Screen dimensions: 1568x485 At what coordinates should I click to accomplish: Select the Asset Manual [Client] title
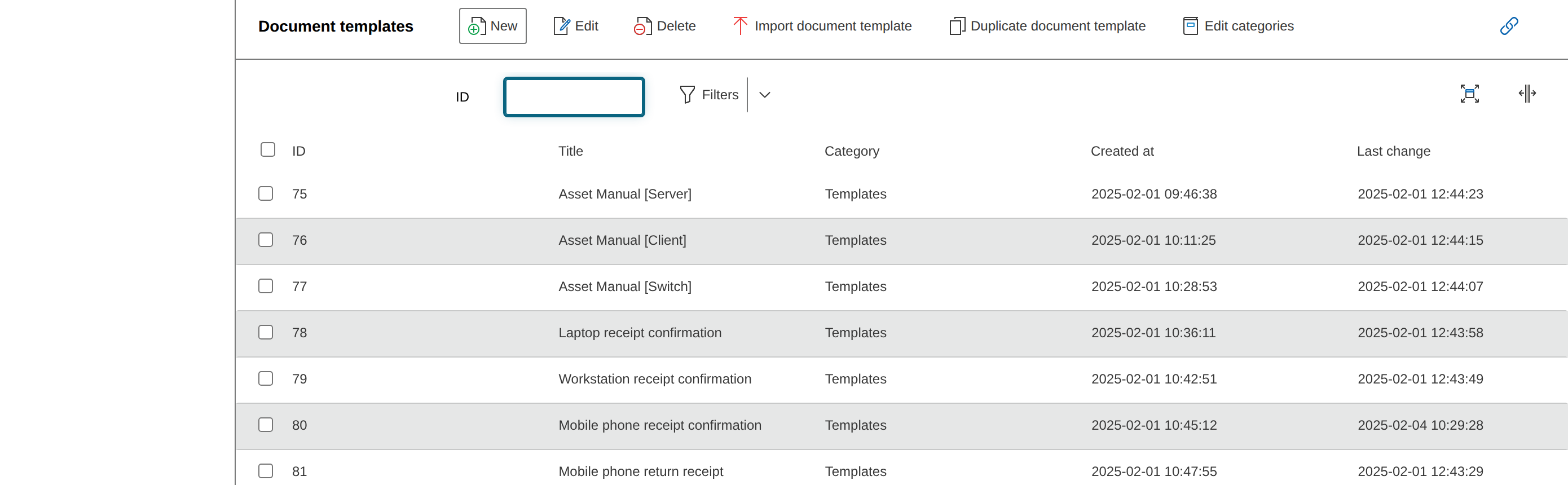coord(622,240)
